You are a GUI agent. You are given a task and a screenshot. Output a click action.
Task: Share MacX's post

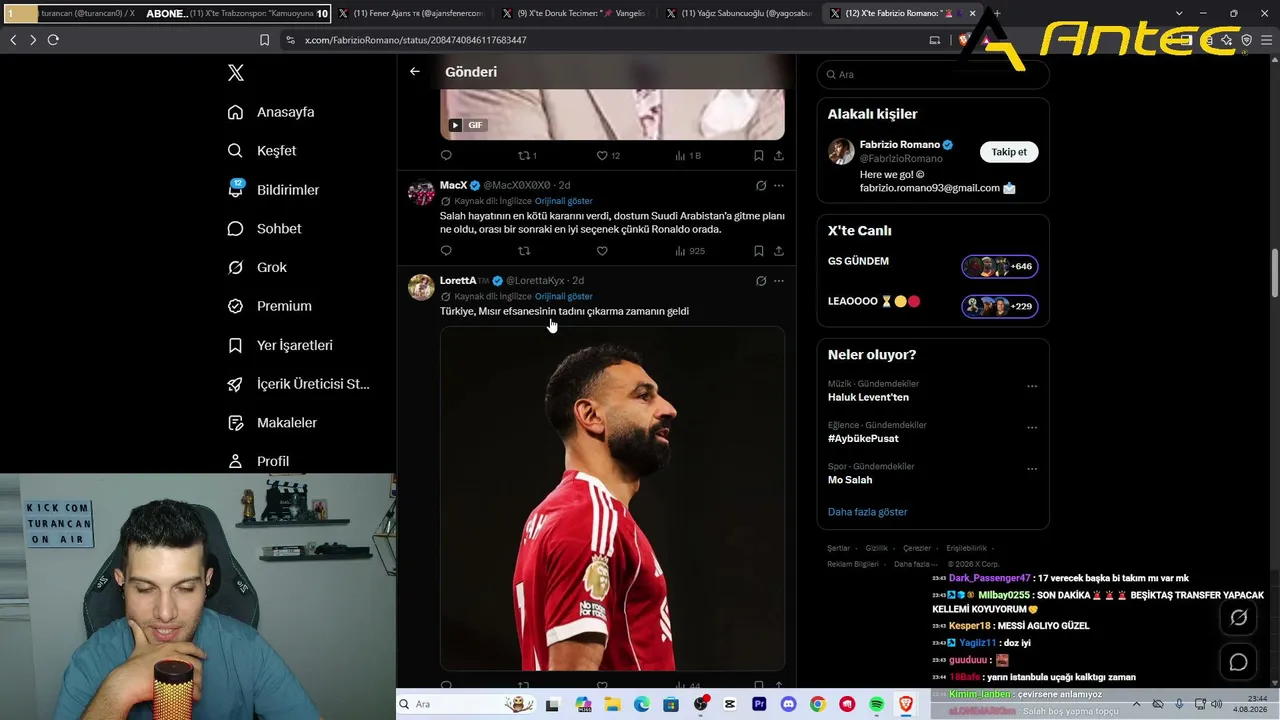779,251
